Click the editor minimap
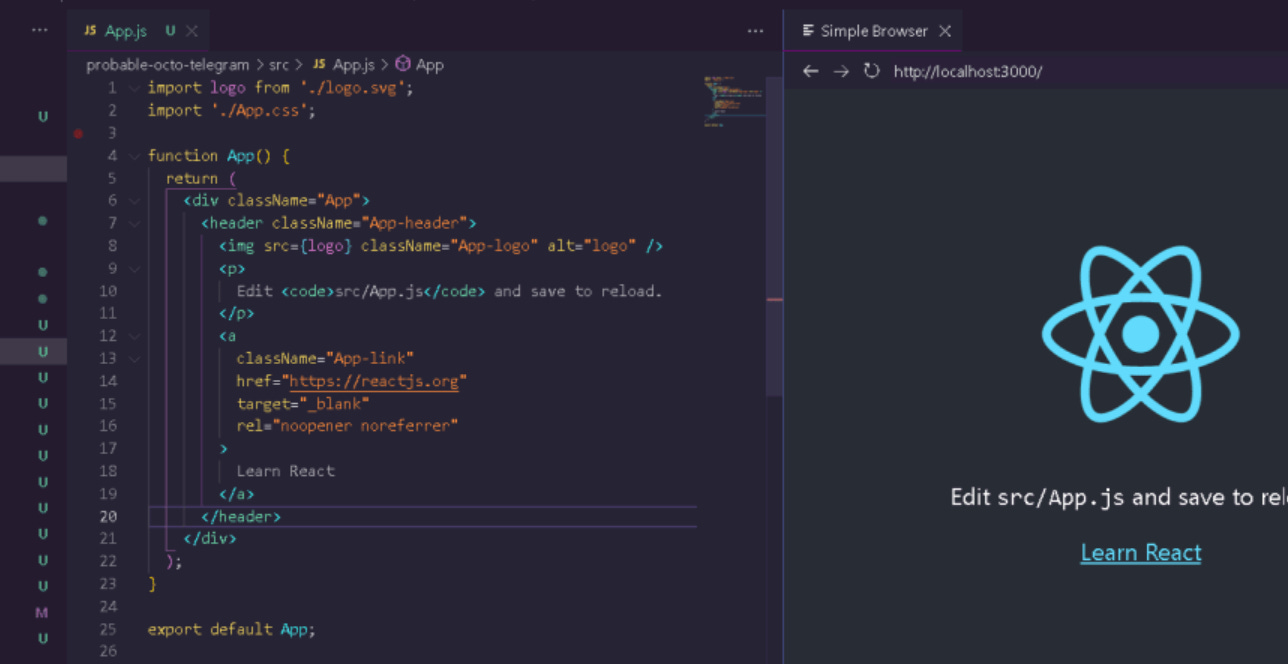The image size is (1288, 664). click(733, 100)
